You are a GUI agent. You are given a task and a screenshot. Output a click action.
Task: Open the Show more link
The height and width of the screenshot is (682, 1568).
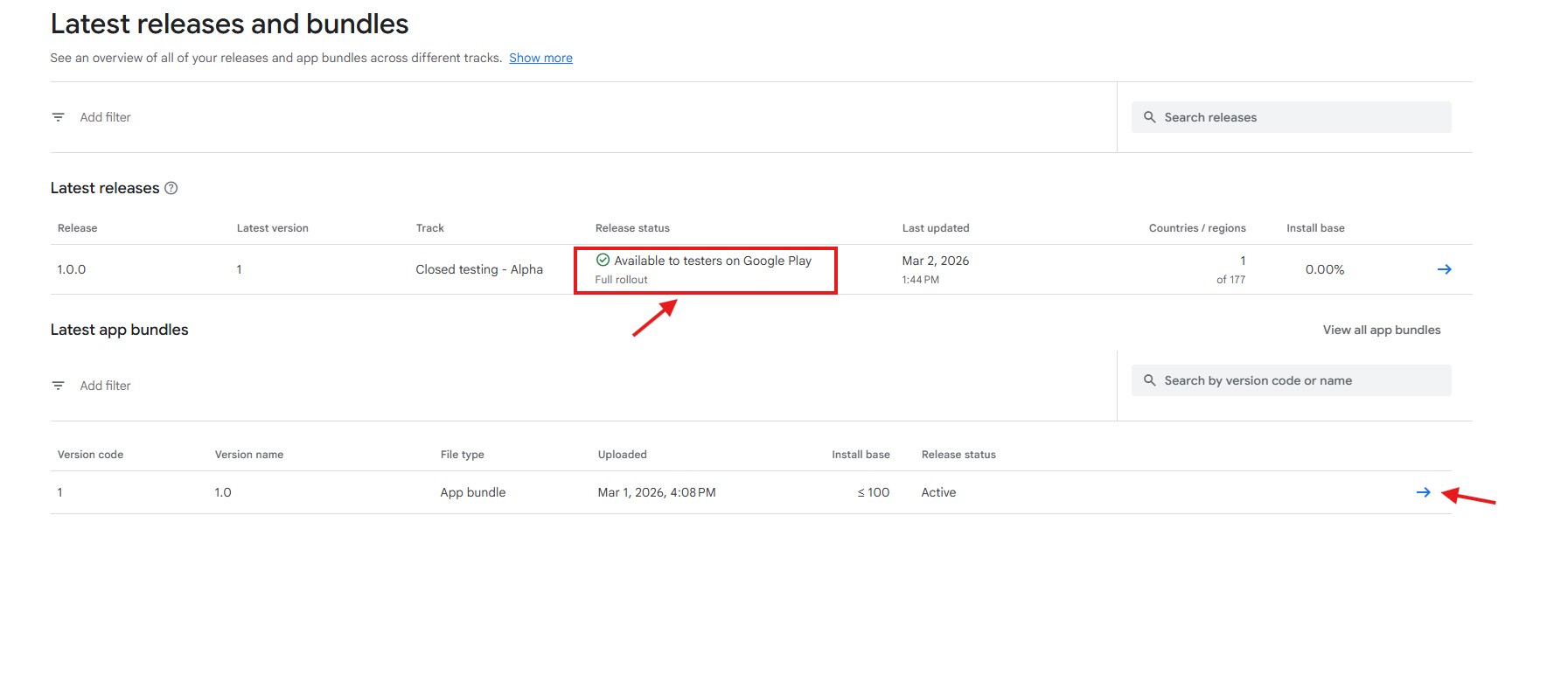point(540,58)
